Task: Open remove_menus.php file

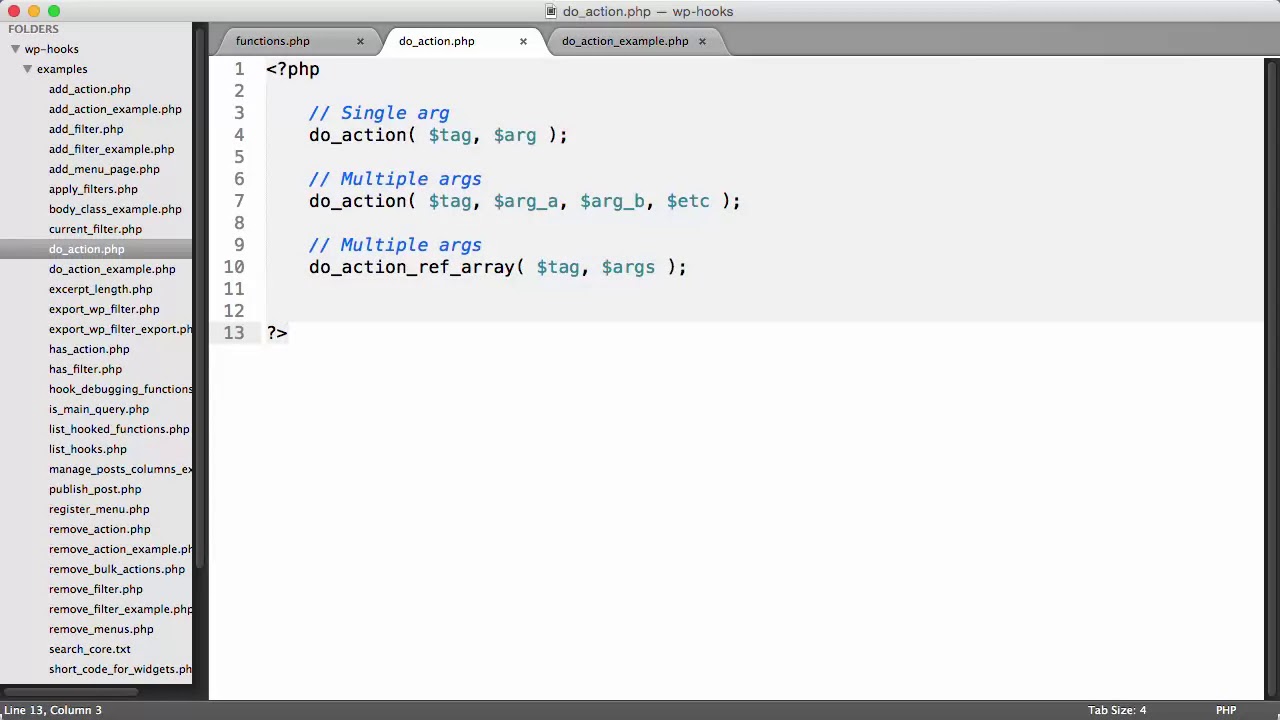Action: pos(101,629)
